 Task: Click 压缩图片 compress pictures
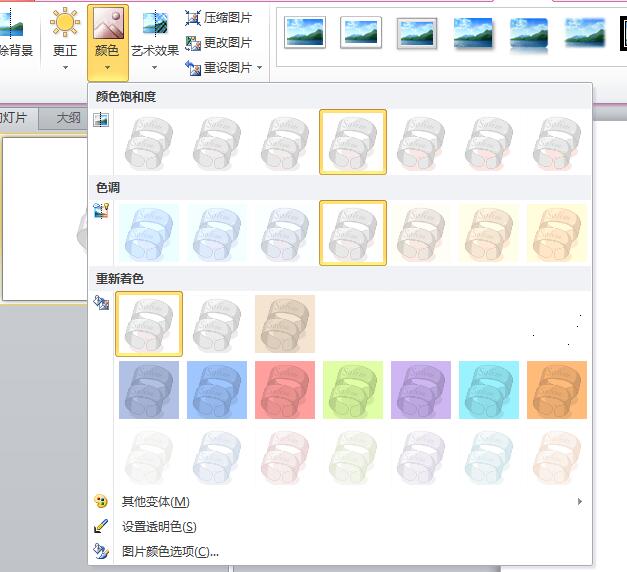point(218,18)
